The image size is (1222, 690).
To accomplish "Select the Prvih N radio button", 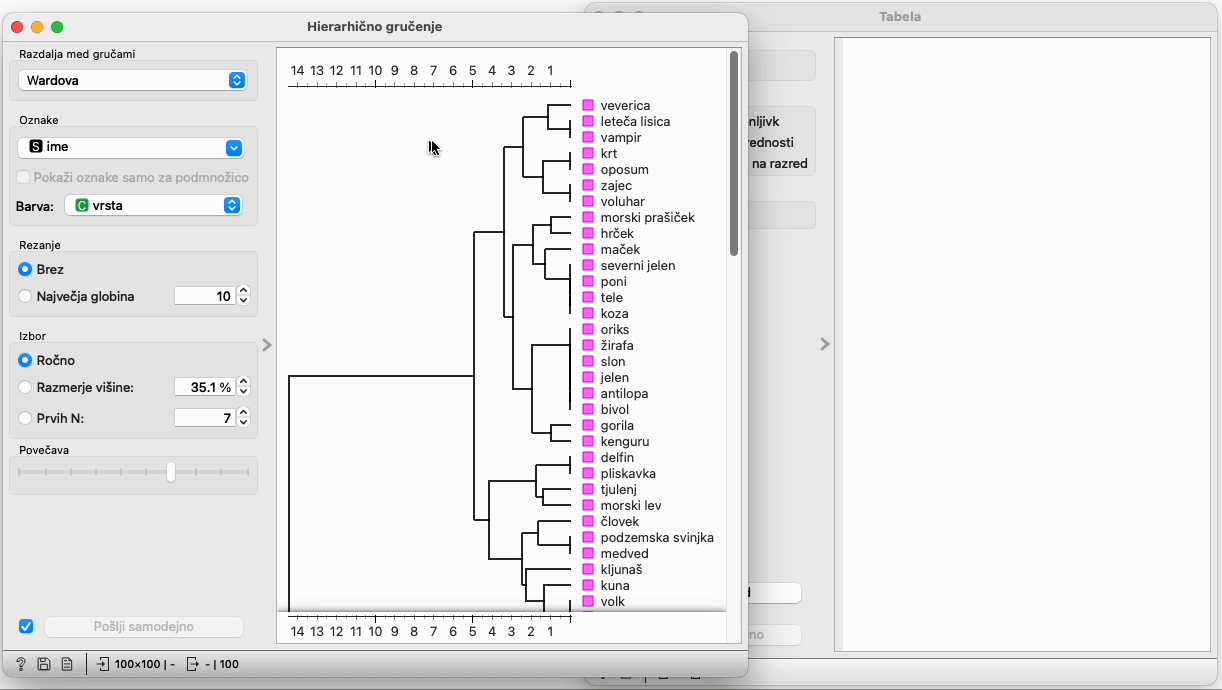I will [x=25, y=418].
